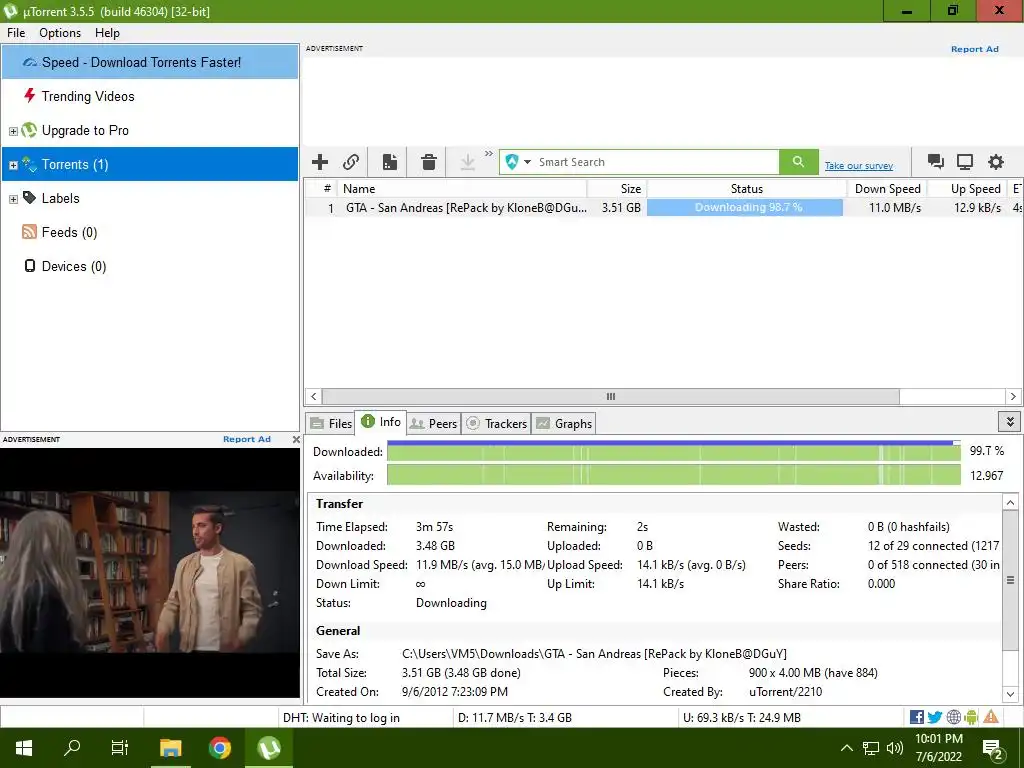
Task: Click Report Ad above top advertisement
Action: (x=974, y=49)
